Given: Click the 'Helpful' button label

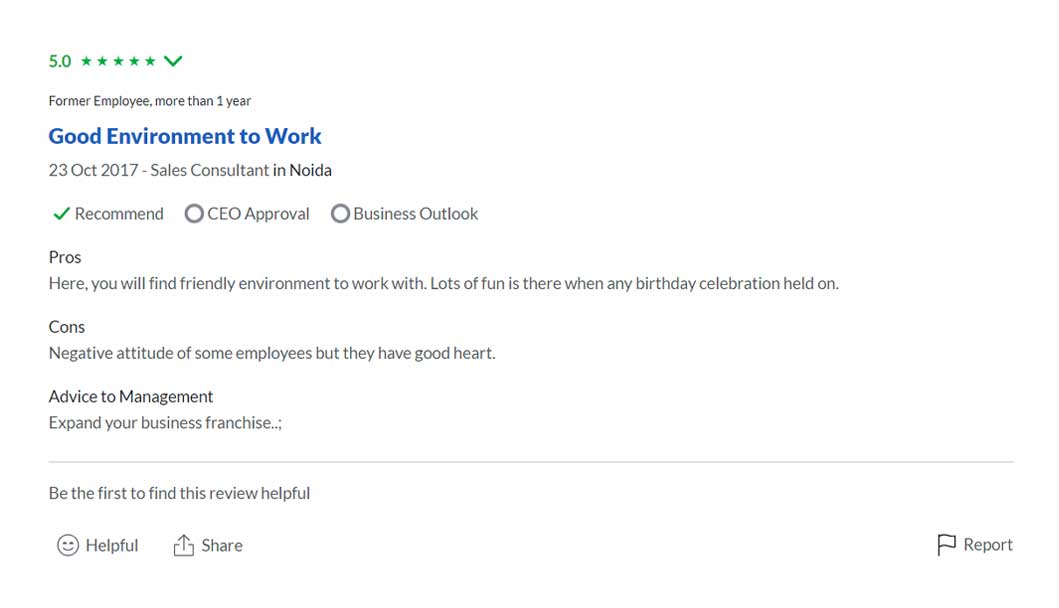Looking at the screenshot, I should pos(112,545).
